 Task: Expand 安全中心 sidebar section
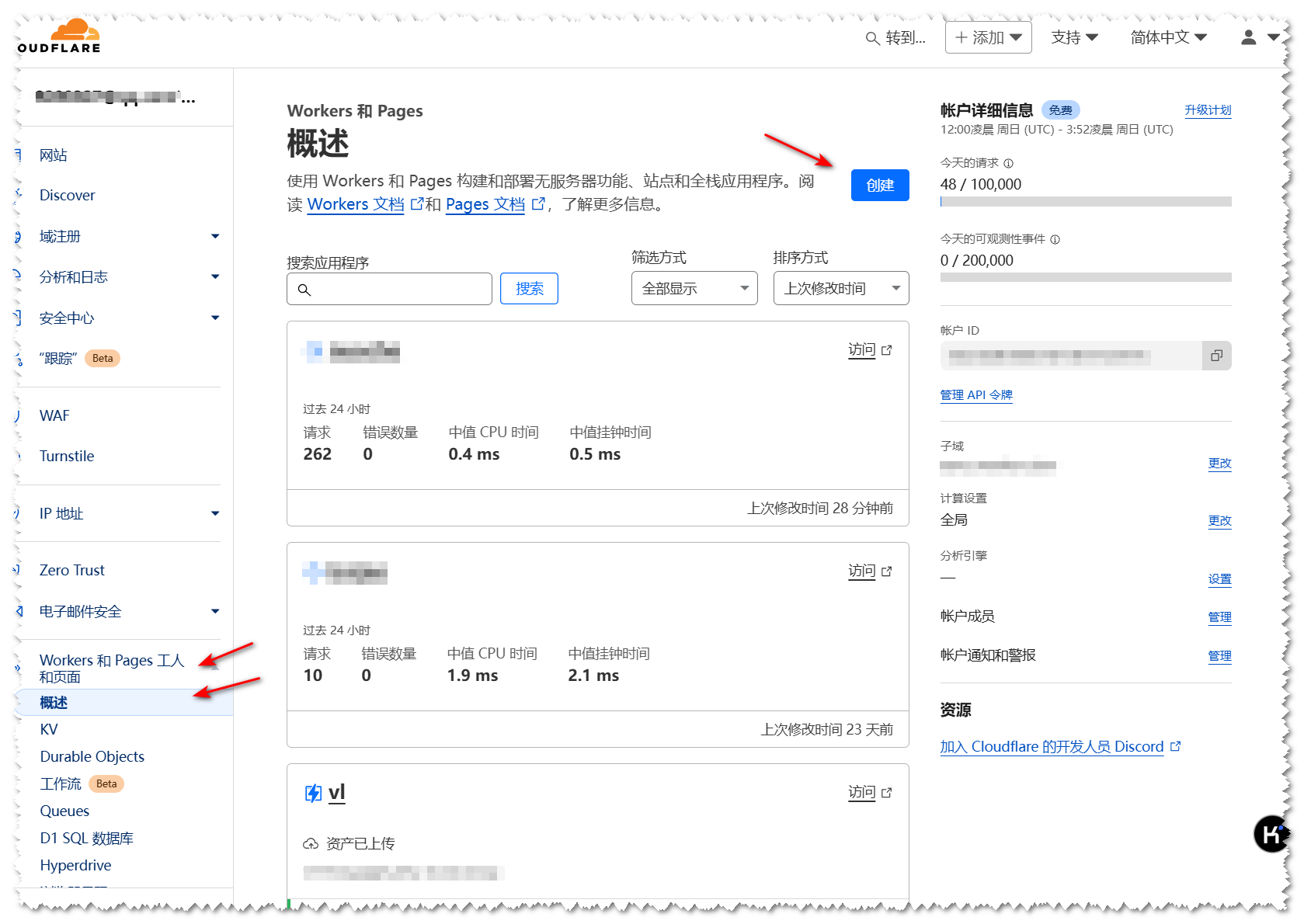click(x=215, y=318)
